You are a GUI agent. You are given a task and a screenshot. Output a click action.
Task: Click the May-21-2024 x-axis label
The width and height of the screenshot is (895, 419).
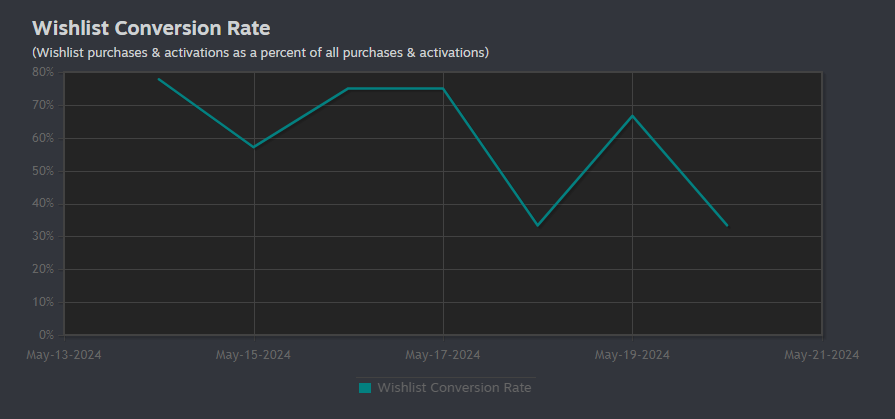pos(822,355)
